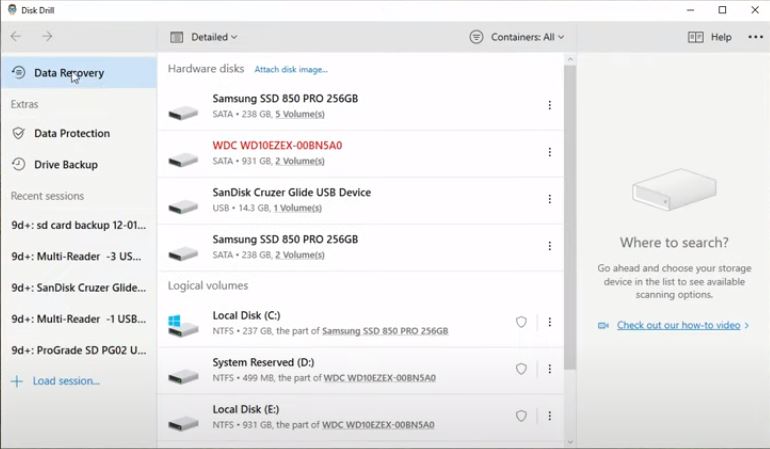Viewport: 770px width, 449px height.
Task: Click the drive icon for WDC WD10EZEX hardware disk
Action: click(183, 160)
